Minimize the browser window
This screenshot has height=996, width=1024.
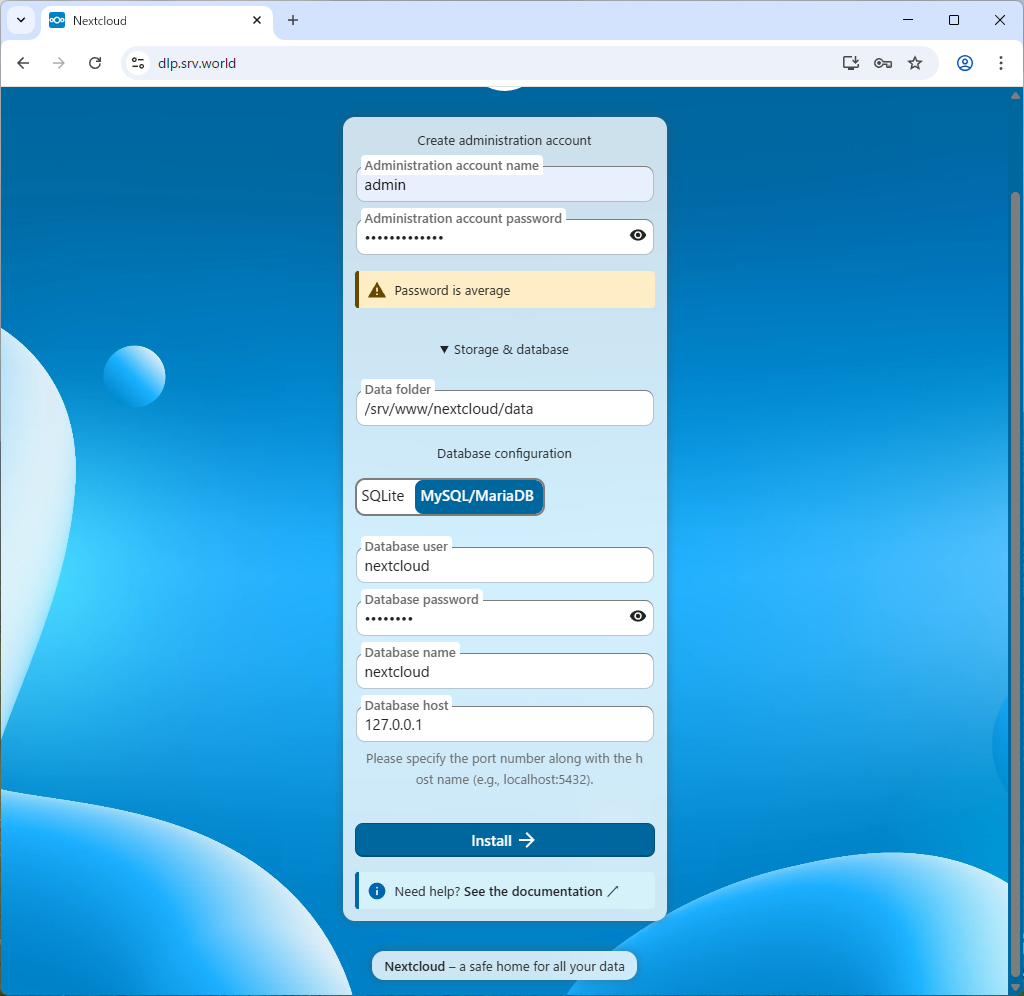908,20
